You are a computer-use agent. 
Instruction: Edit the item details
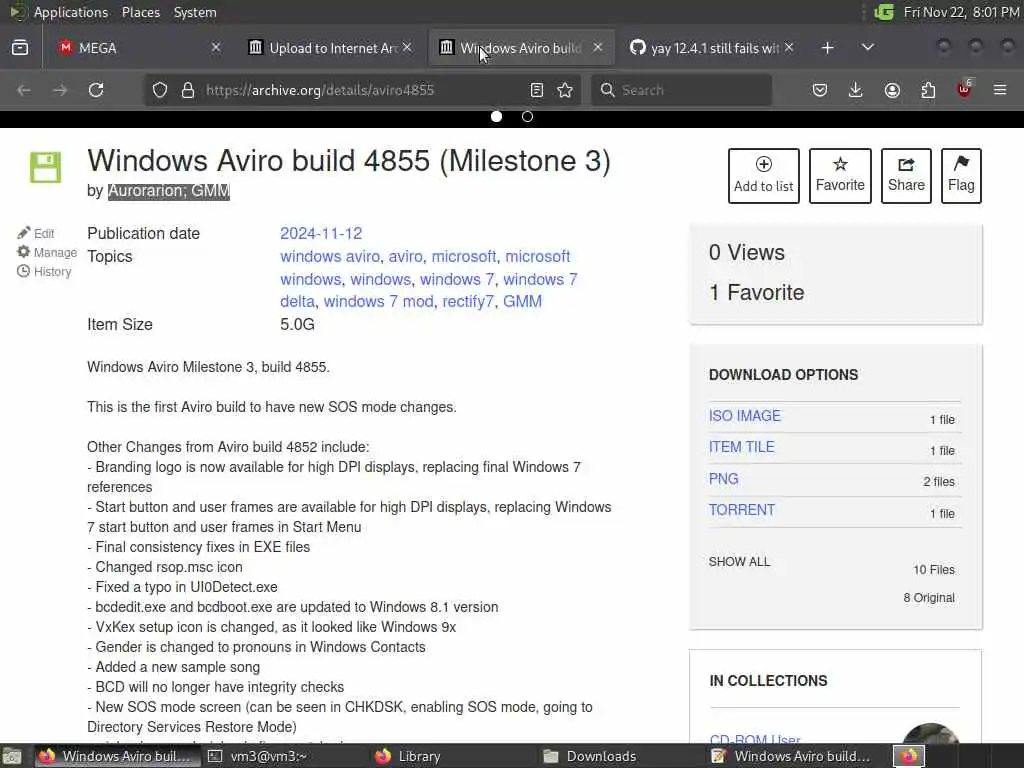tap(37, 233)
